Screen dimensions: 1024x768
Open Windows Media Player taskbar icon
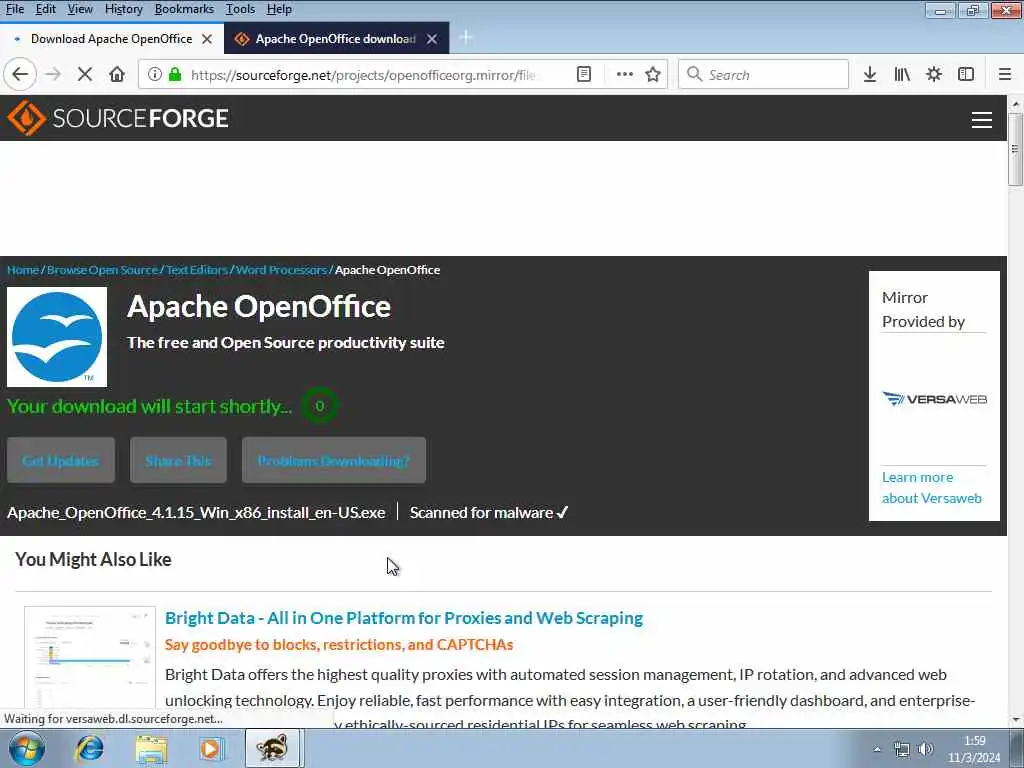211,748
